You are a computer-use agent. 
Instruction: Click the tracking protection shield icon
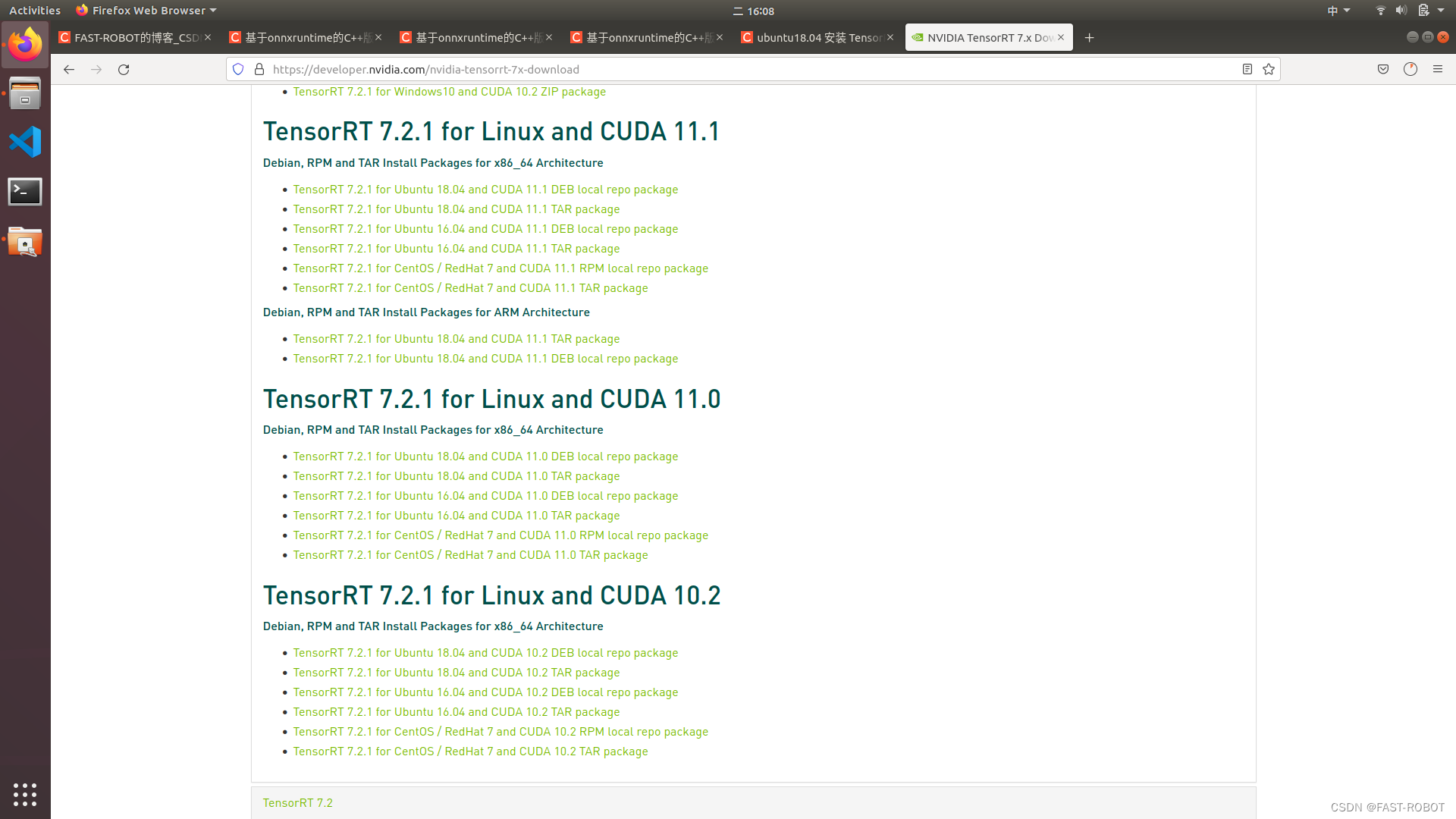pyautogui.click(x=238, y=69)
